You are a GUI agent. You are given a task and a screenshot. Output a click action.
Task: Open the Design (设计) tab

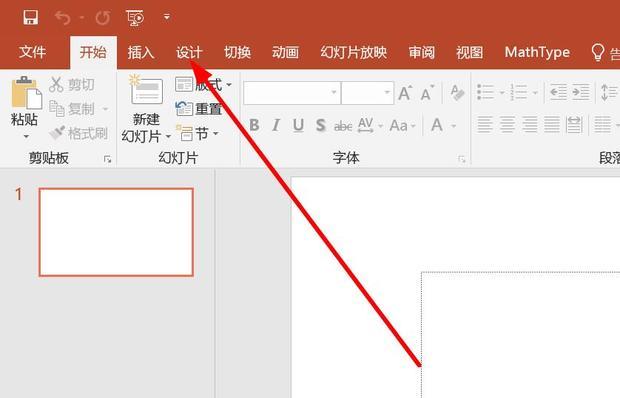point(189,53)
